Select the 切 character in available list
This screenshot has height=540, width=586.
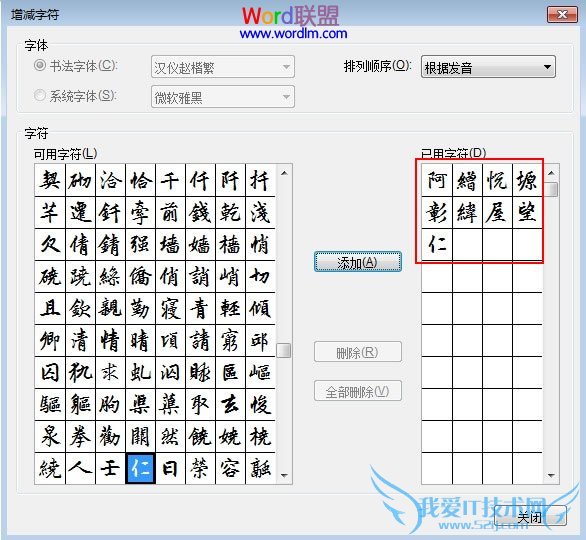tap(260, 277)
